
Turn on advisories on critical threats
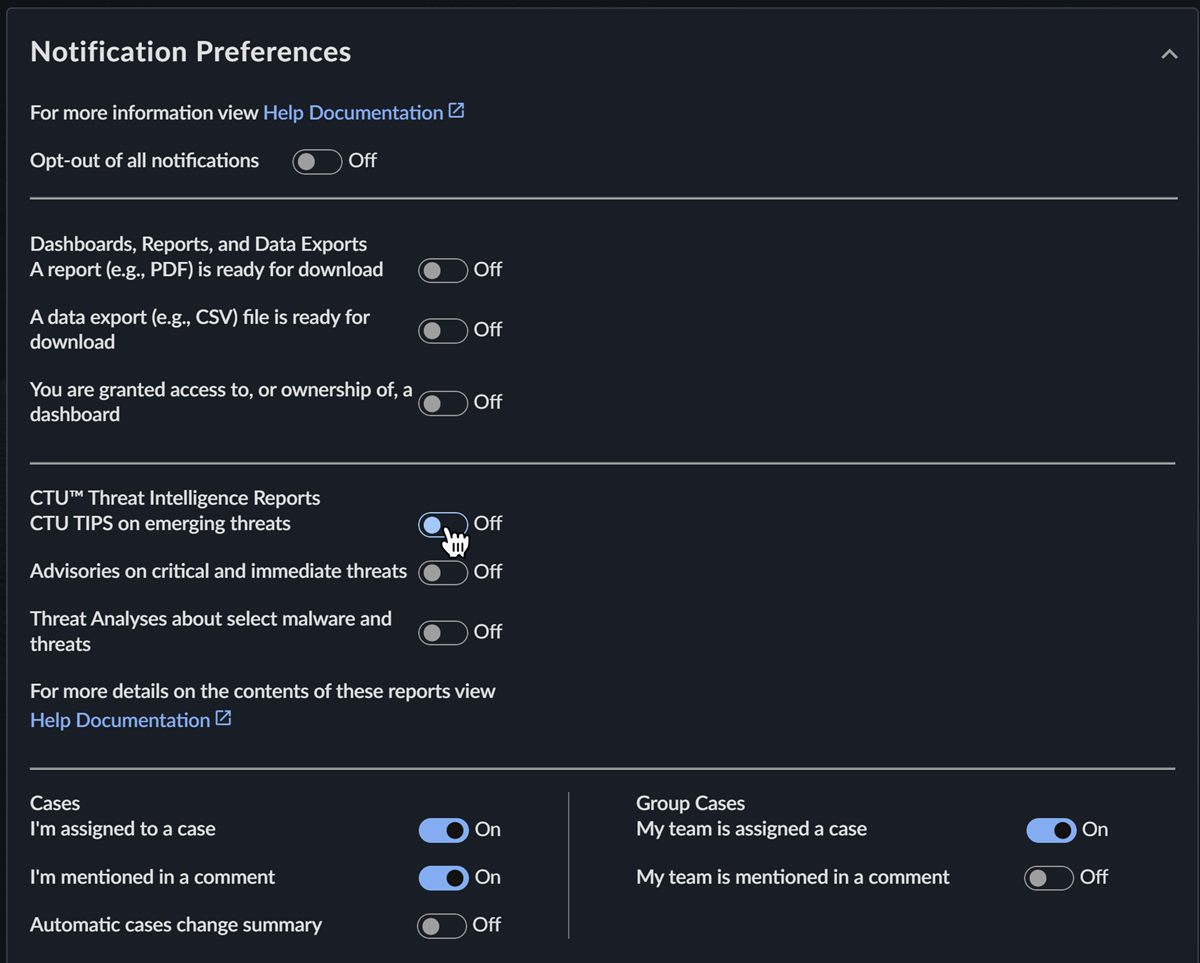click(x=443, y=572)
